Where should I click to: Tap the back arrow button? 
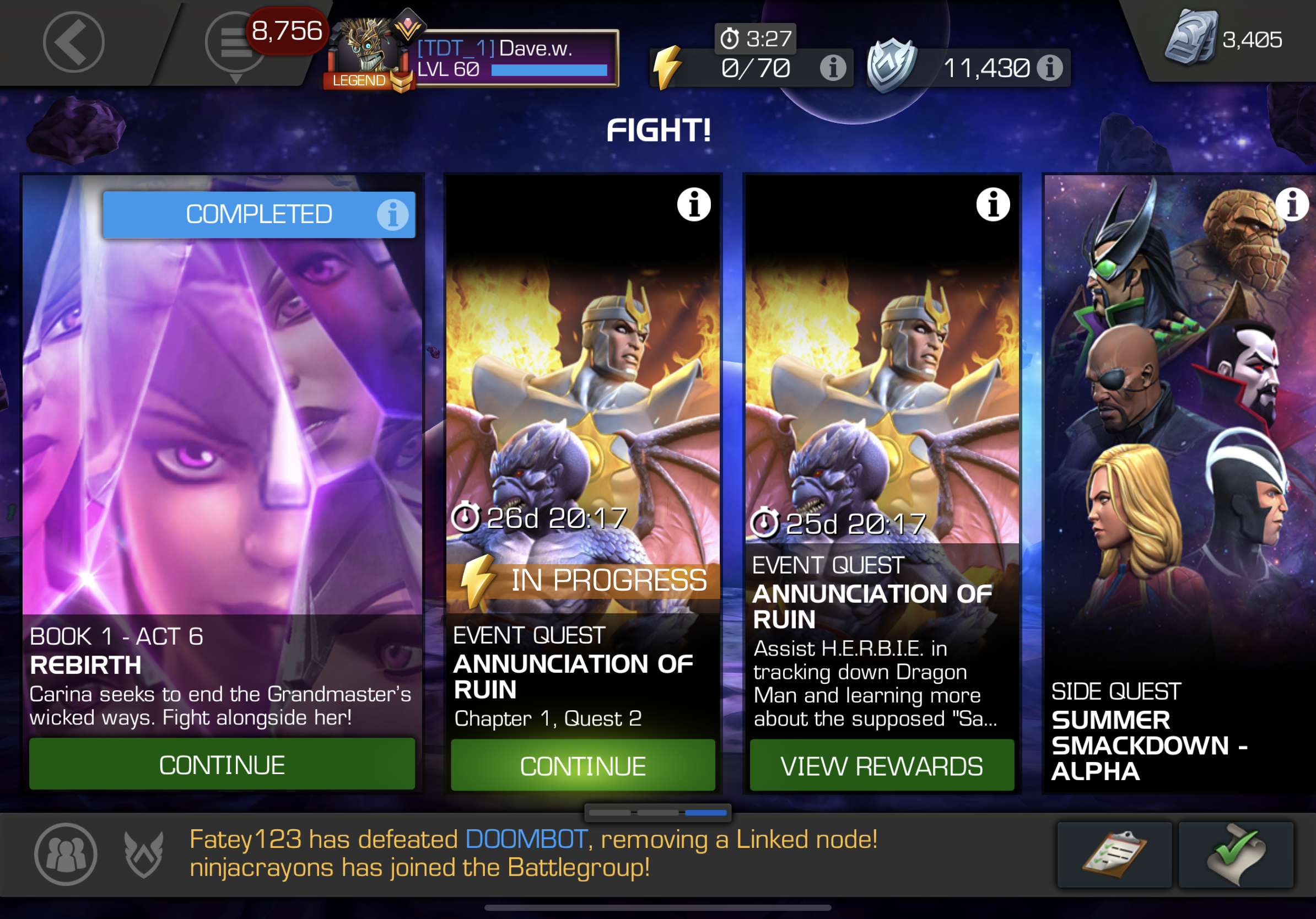(73, 42)
